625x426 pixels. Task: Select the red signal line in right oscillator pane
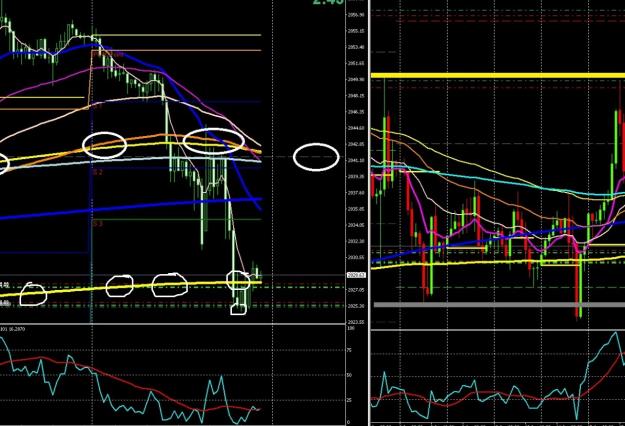tap(498, 395)
